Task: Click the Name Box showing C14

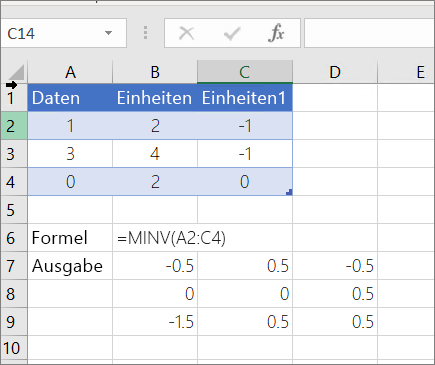Action: 63,33
